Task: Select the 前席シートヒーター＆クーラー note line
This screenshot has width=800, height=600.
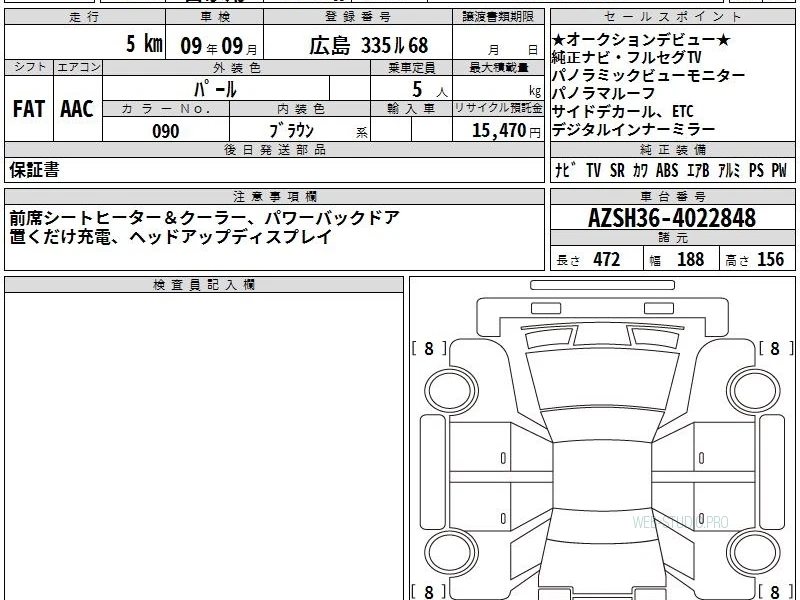Action: pyautogui.click(x=205, y=218)
